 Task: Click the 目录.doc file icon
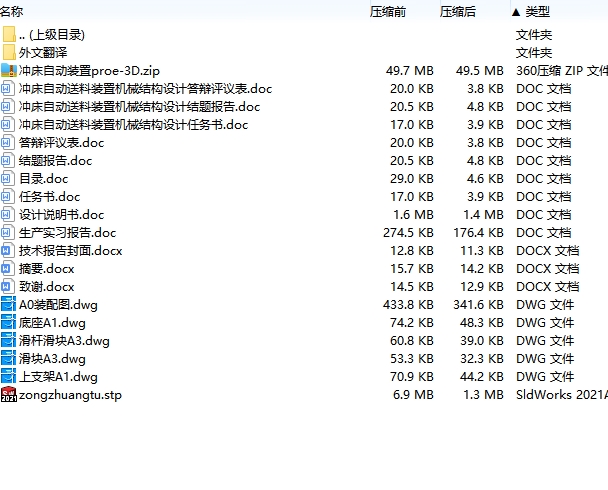click(9, 179)
